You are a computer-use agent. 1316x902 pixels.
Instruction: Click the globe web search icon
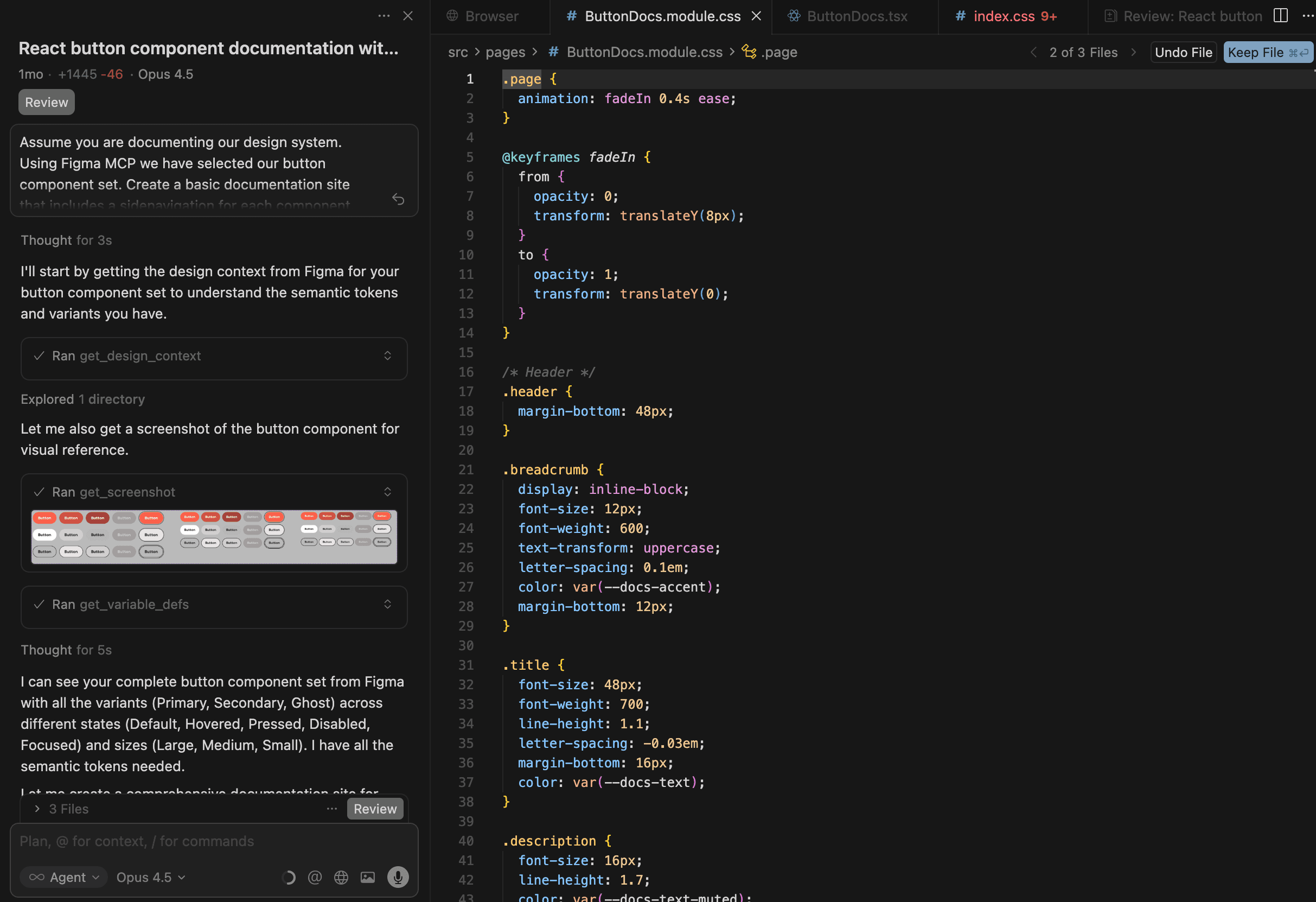coord(341,877)
